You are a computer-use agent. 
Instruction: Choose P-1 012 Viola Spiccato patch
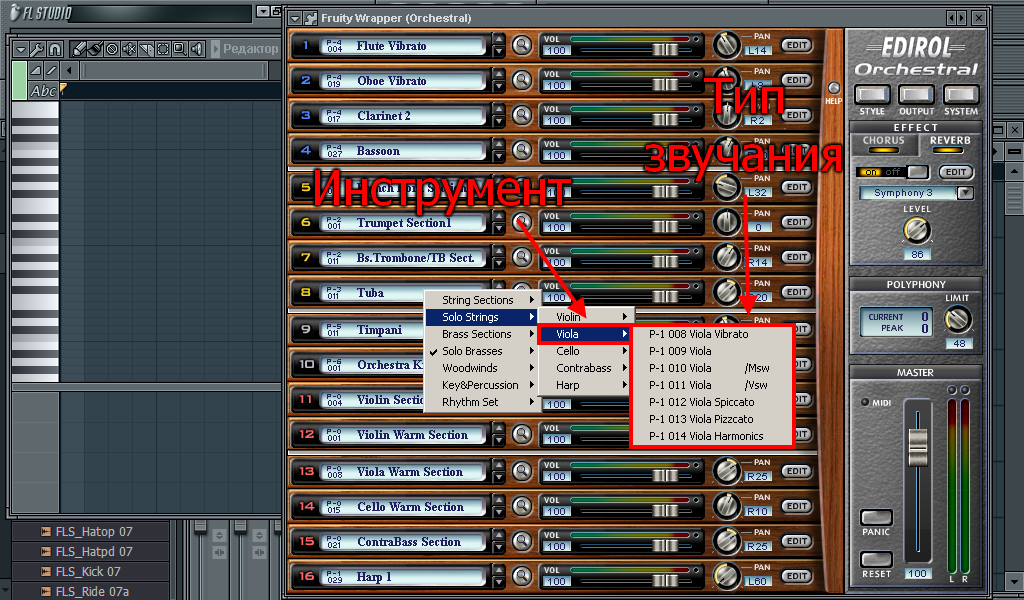pos(712,402)
